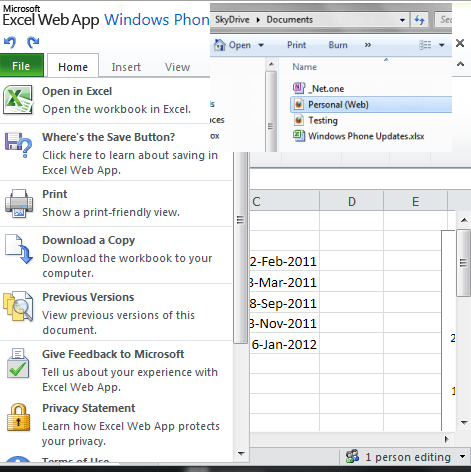Viewport: 471px width, 472px height.
Task: Switch to the Home tab
Action: 73,67
